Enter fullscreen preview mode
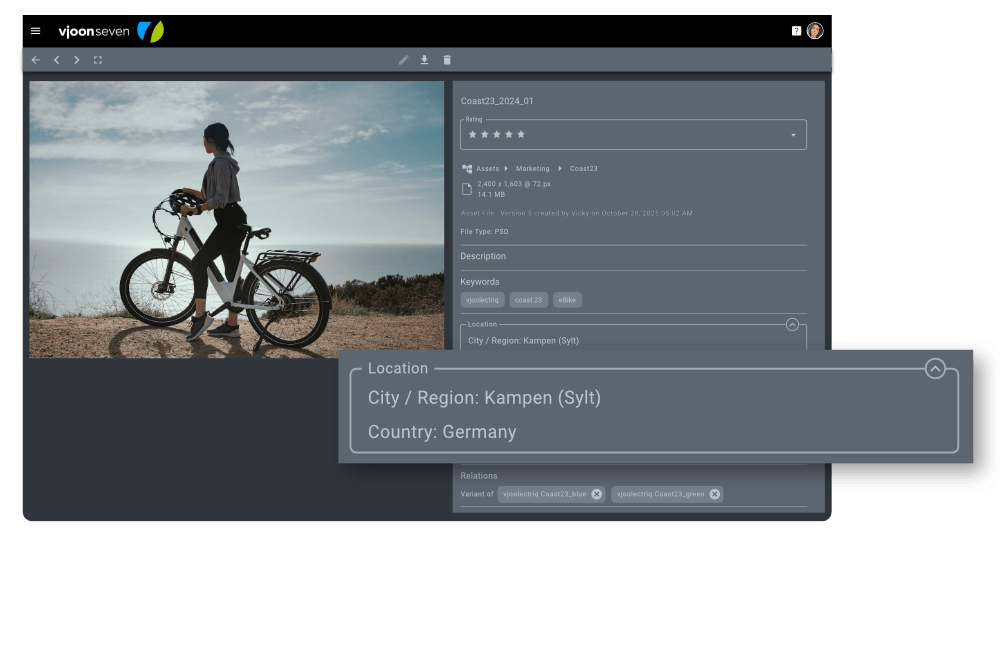This screenshot has width=1000, height=667. (98, 60)
